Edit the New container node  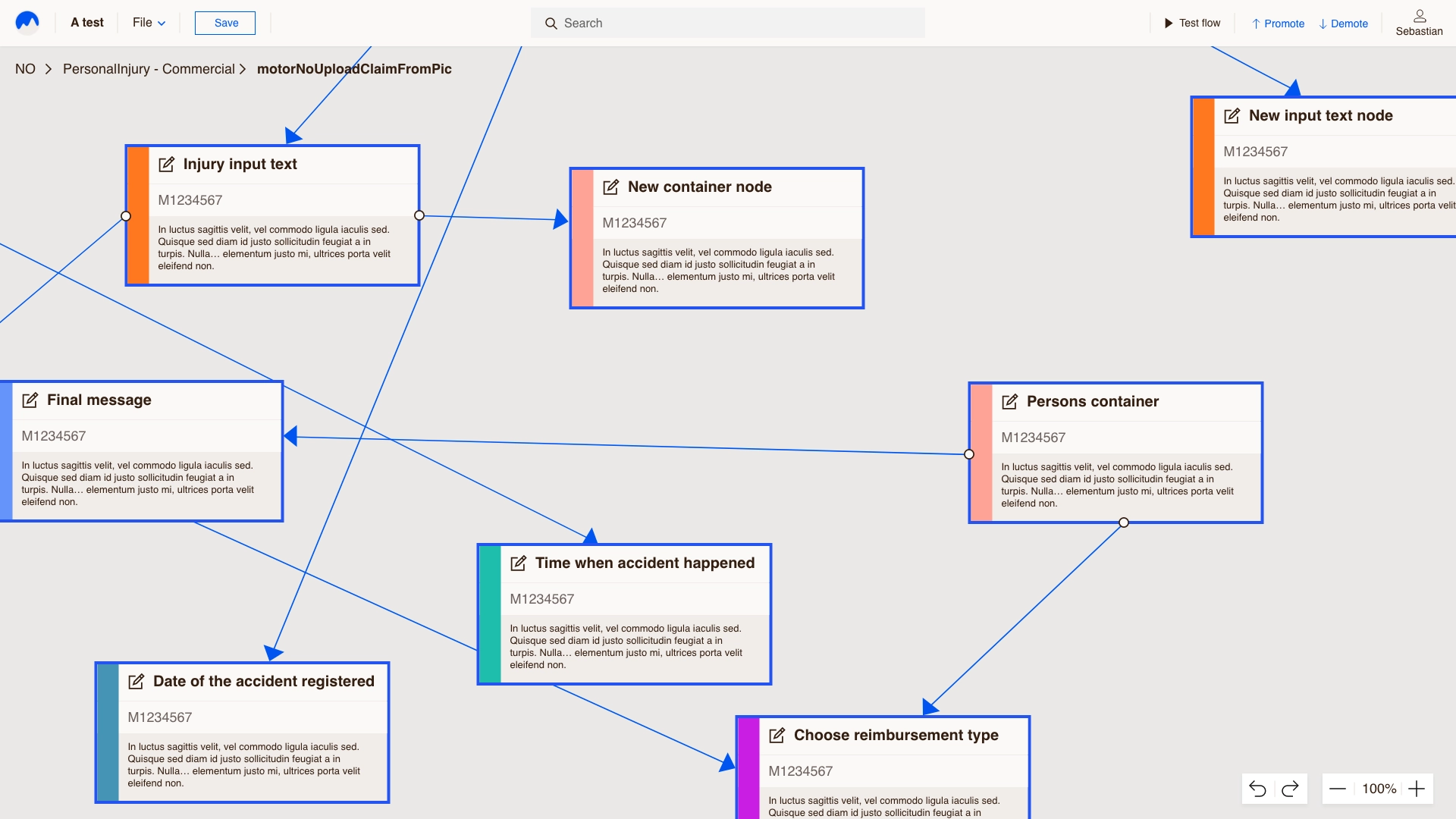pyautogui.click(x=611, y=187)
